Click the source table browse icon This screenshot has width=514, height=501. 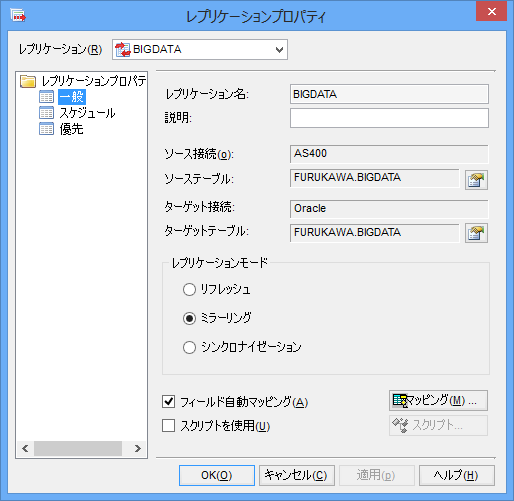tap(476, 180)
